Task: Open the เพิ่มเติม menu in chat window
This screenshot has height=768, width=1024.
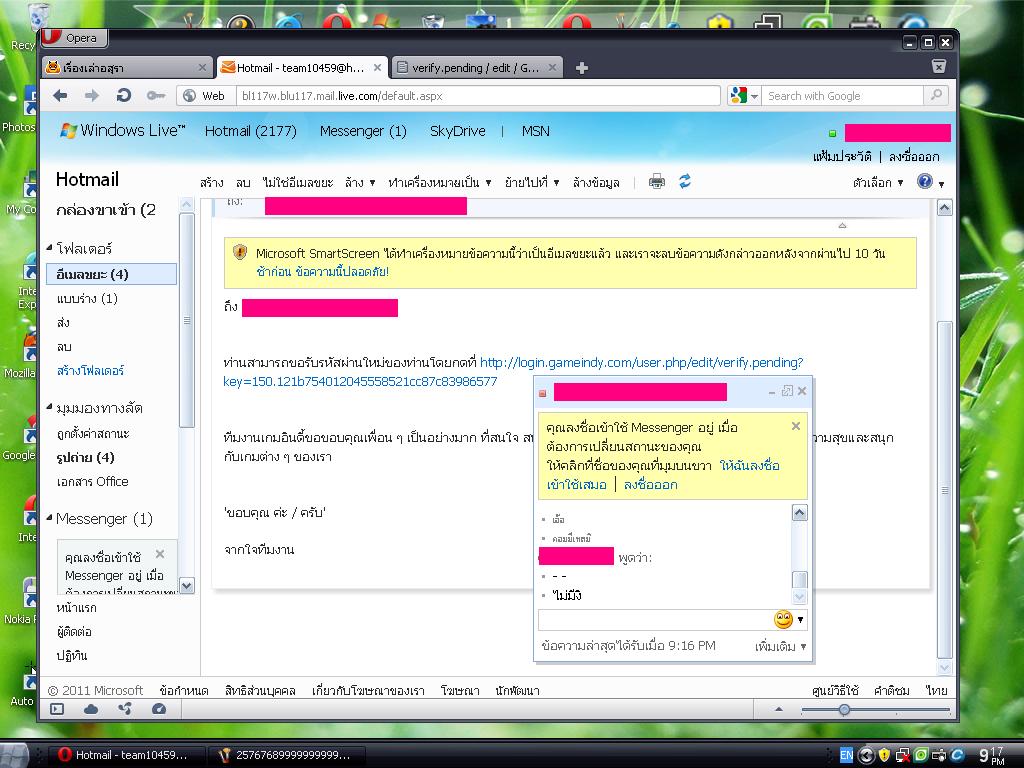Action: 780,646
